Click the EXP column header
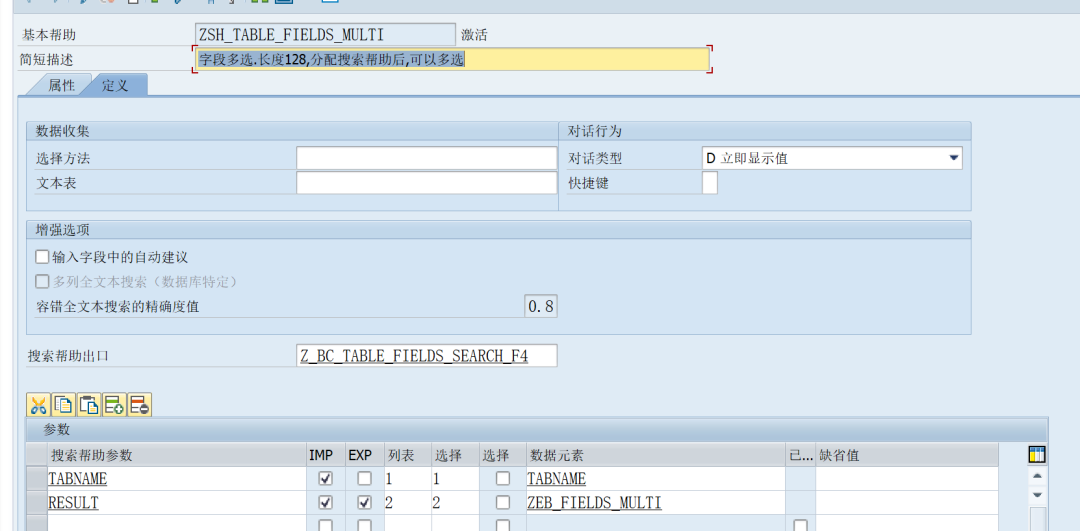 [x=364, y=455]
